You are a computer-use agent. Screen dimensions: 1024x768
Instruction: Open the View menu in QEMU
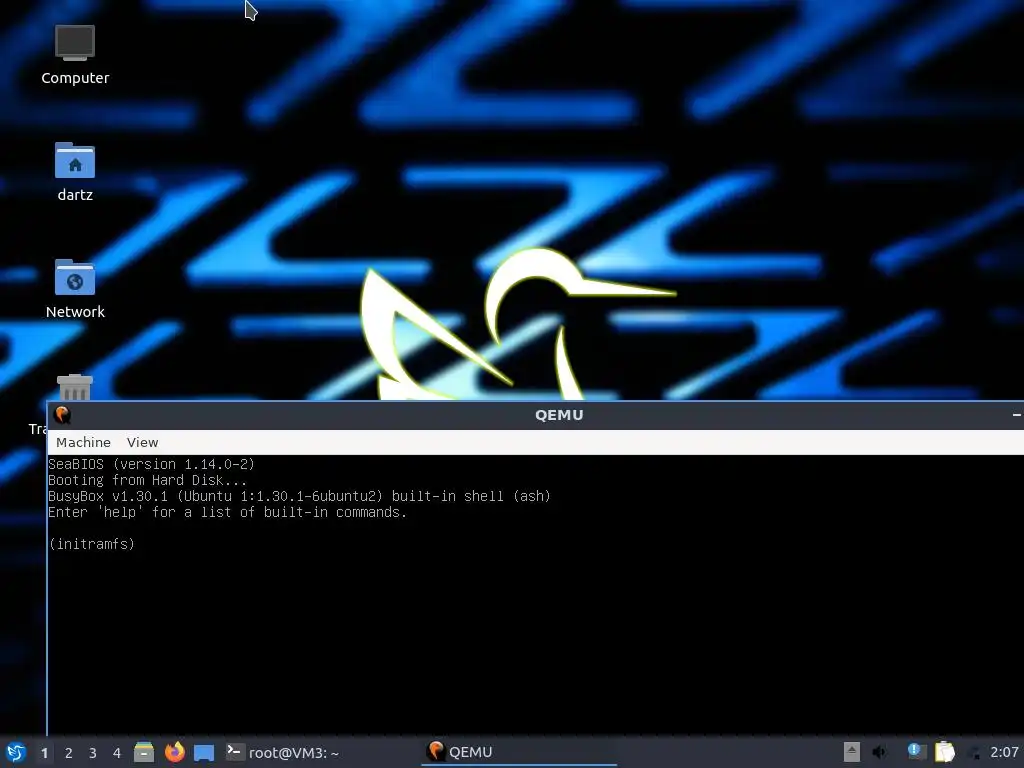click(142, 442)
